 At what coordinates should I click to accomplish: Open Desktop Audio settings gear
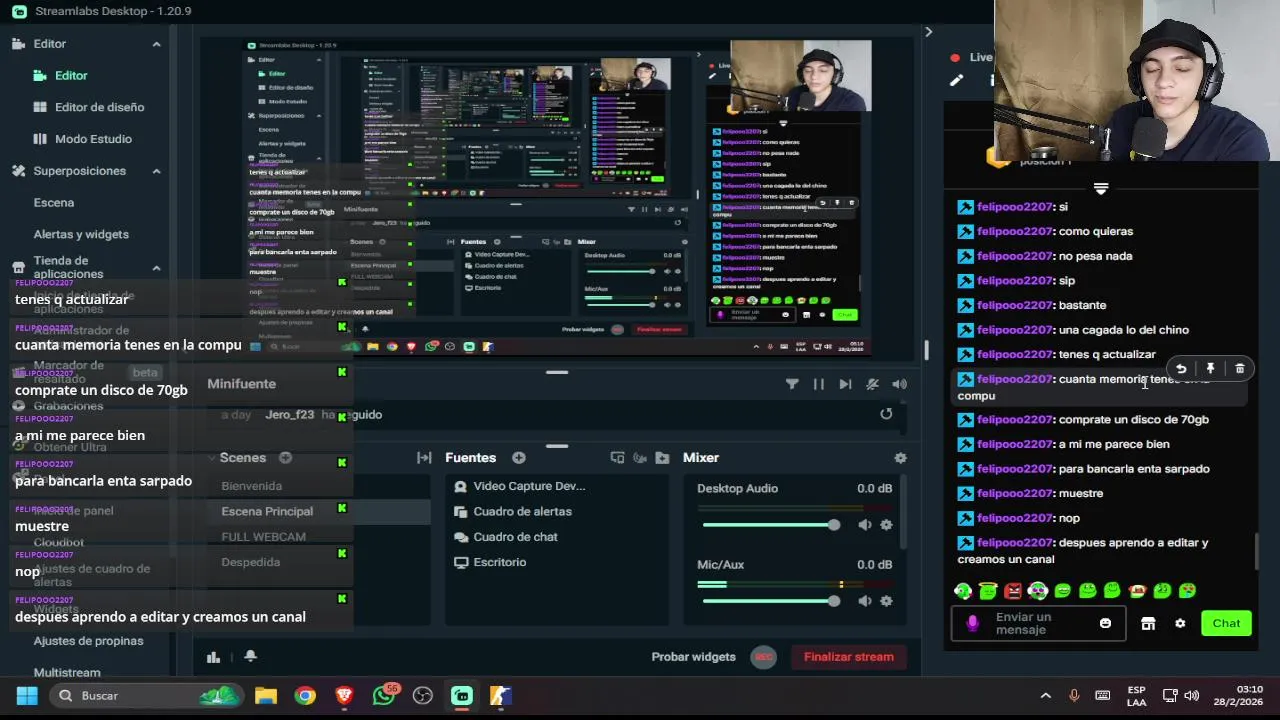886,525
